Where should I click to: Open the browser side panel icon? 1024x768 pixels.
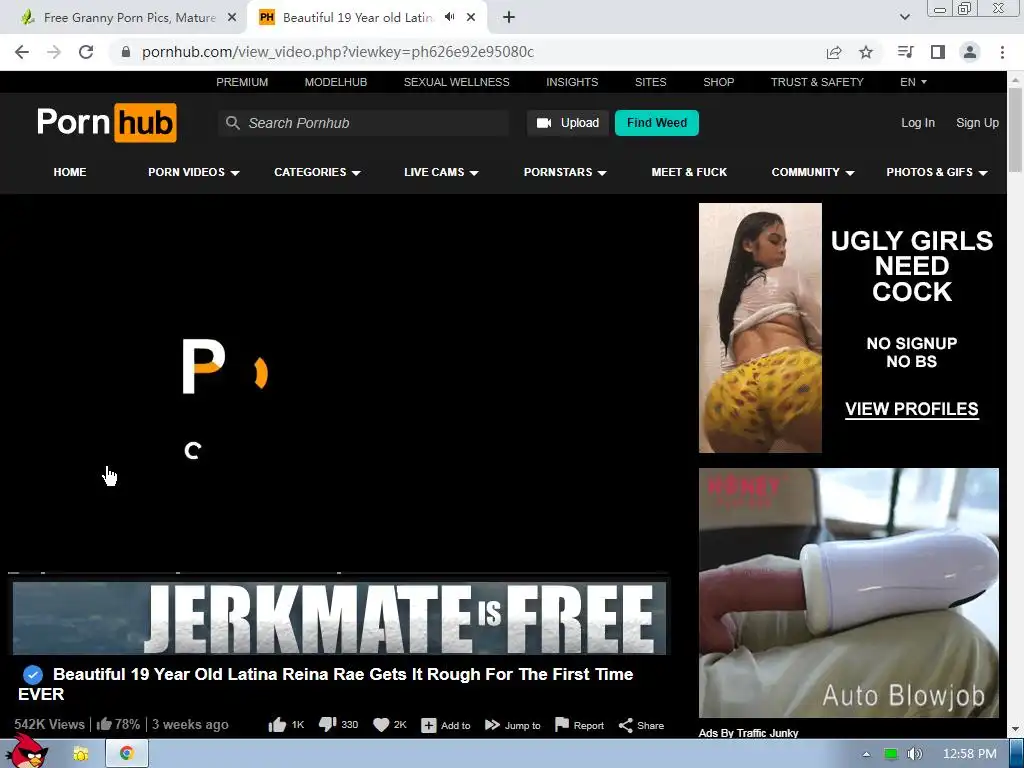(938, 52)
